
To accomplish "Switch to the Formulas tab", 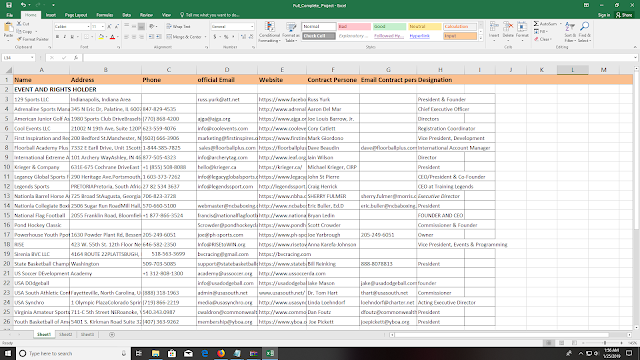I will pyautogui.click(x=105, y=15).
